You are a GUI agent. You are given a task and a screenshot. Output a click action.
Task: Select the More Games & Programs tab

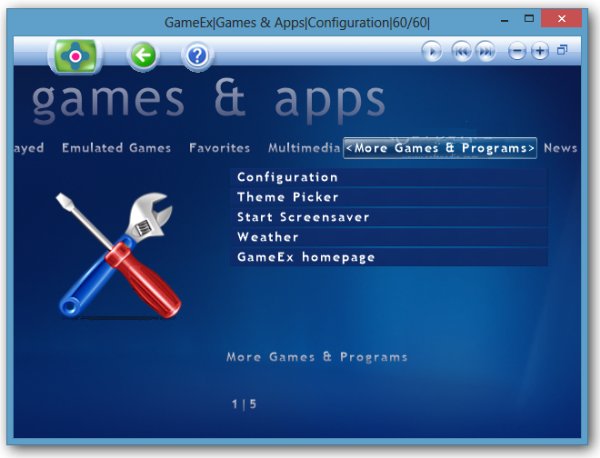pos(440,148)
